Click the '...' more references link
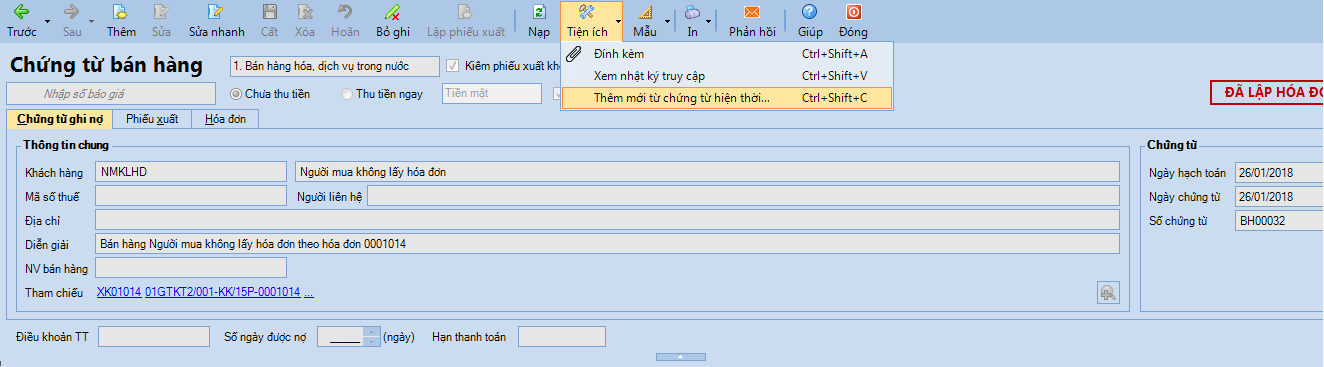 tap(309, 292)
